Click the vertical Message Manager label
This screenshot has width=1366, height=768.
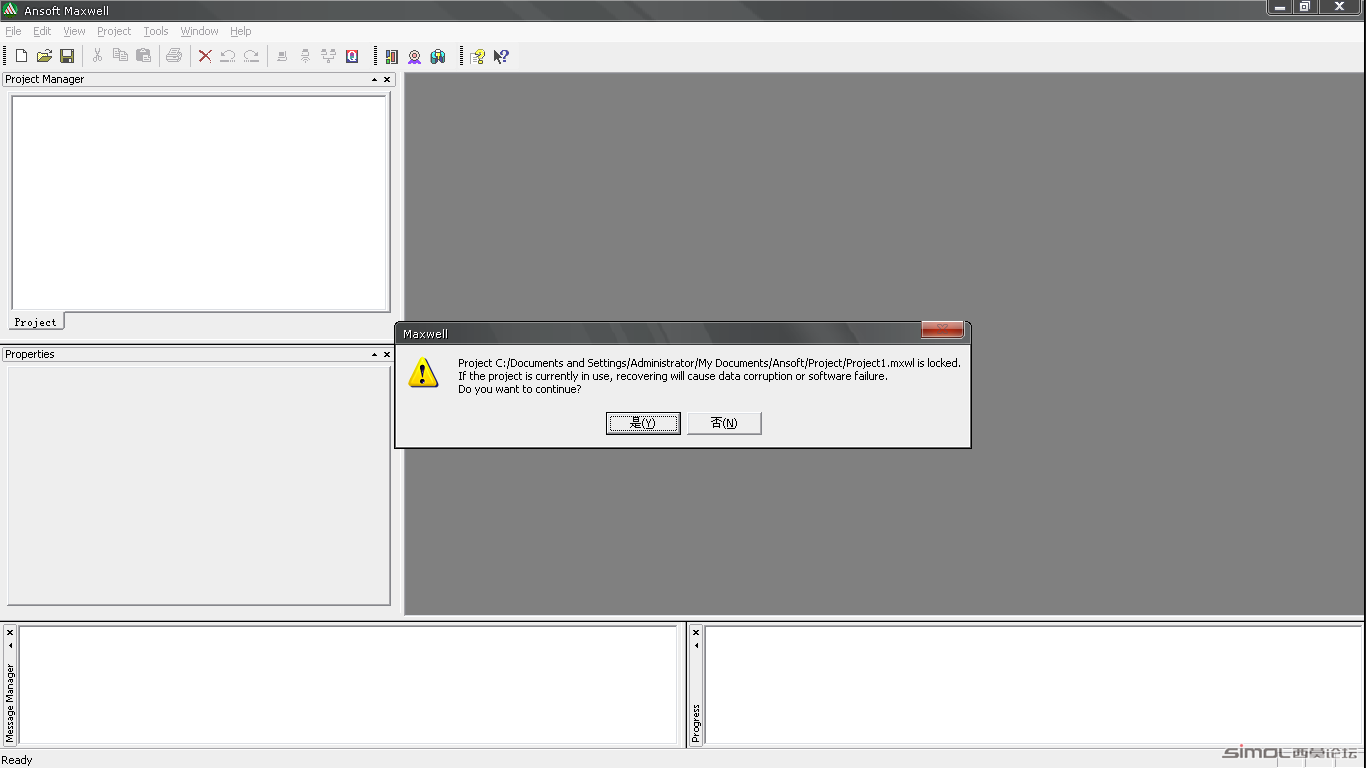[11, 701]
